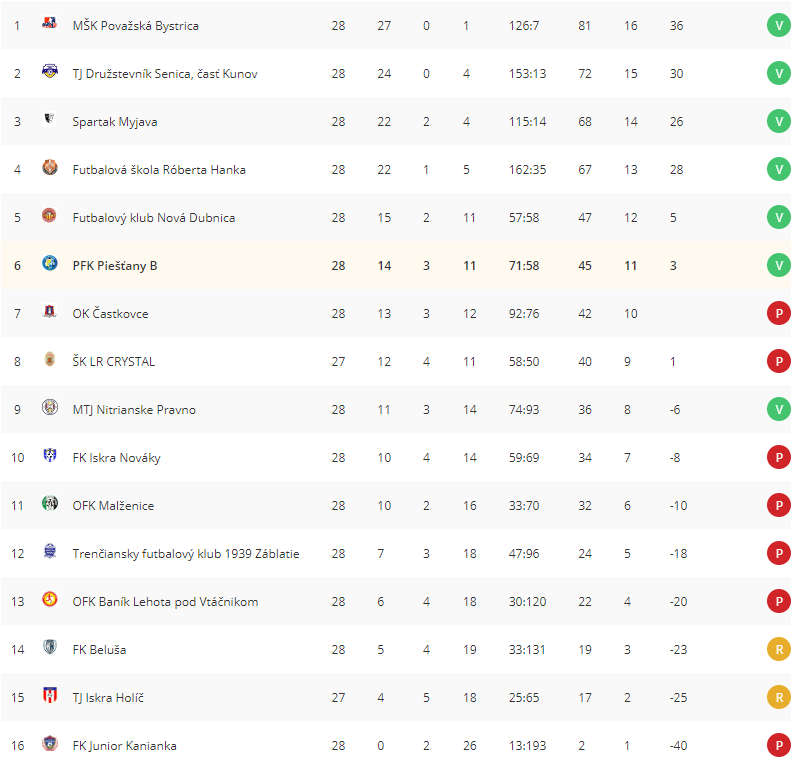The height and width of the screenshot is (767, 791).
Task: Open Trenčiansky futbalový klub 1939 Záblatie link
Action: coord(186,554)
